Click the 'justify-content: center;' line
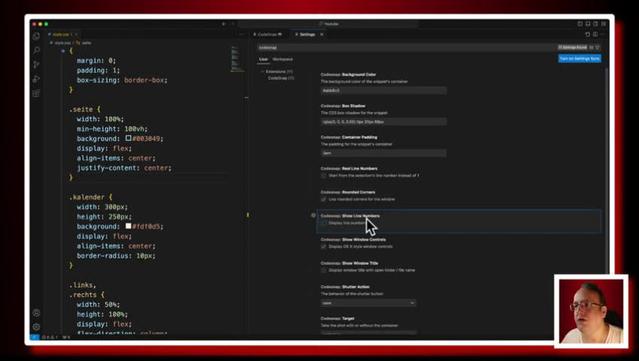The height and width of the screenshot is (361, 639). [x=124, y=168]
